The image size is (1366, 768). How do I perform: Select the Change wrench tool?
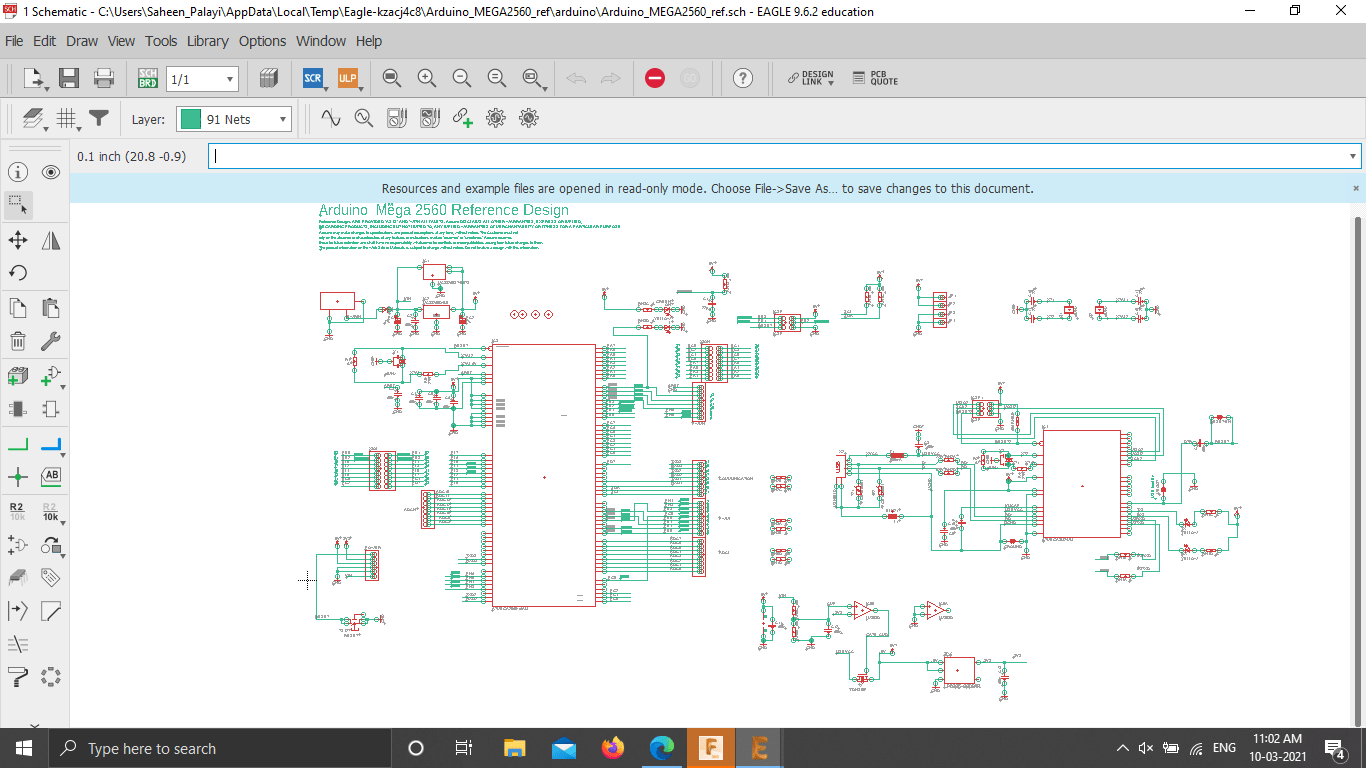(51, 341)
